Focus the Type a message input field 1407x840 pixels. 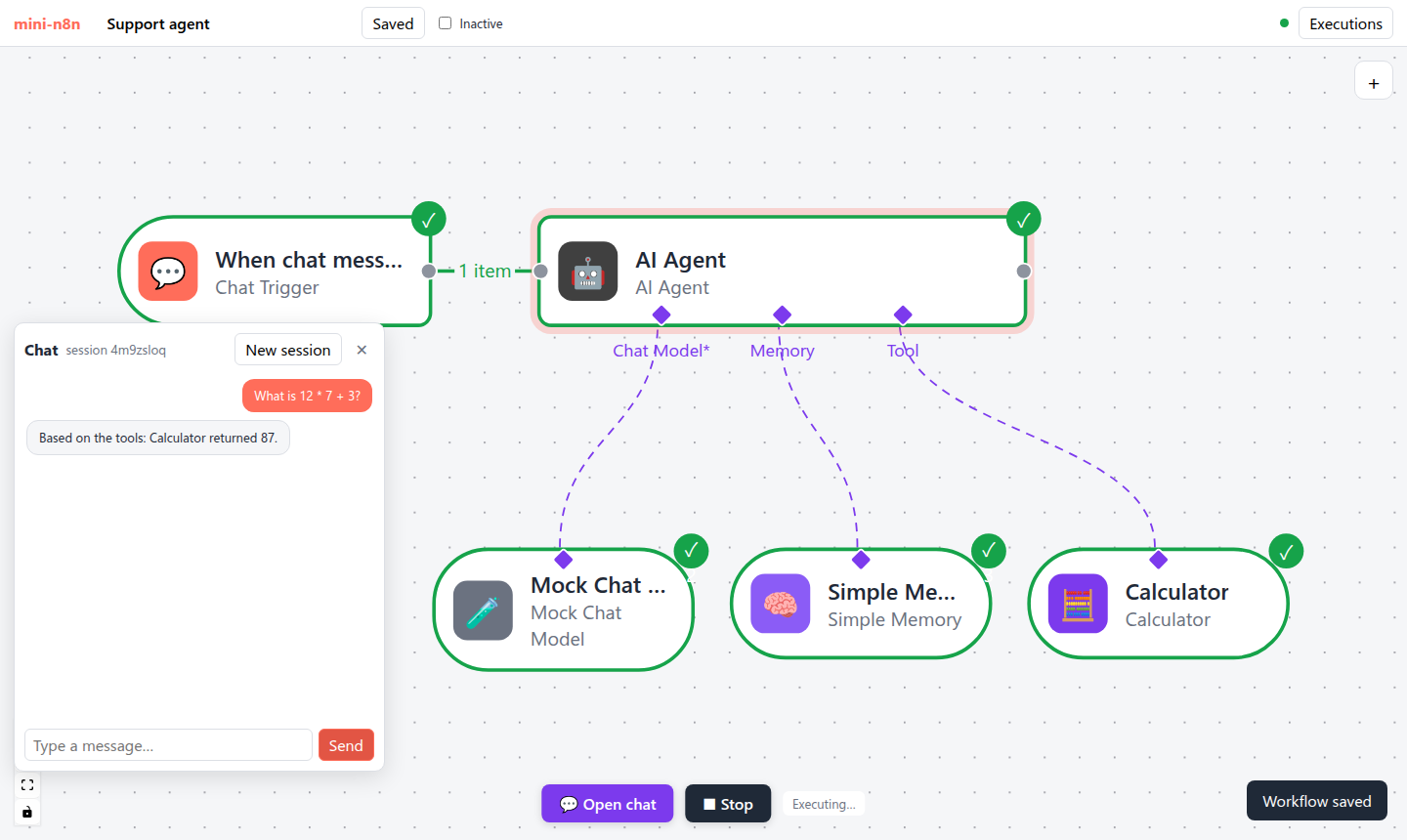[168, 745]
